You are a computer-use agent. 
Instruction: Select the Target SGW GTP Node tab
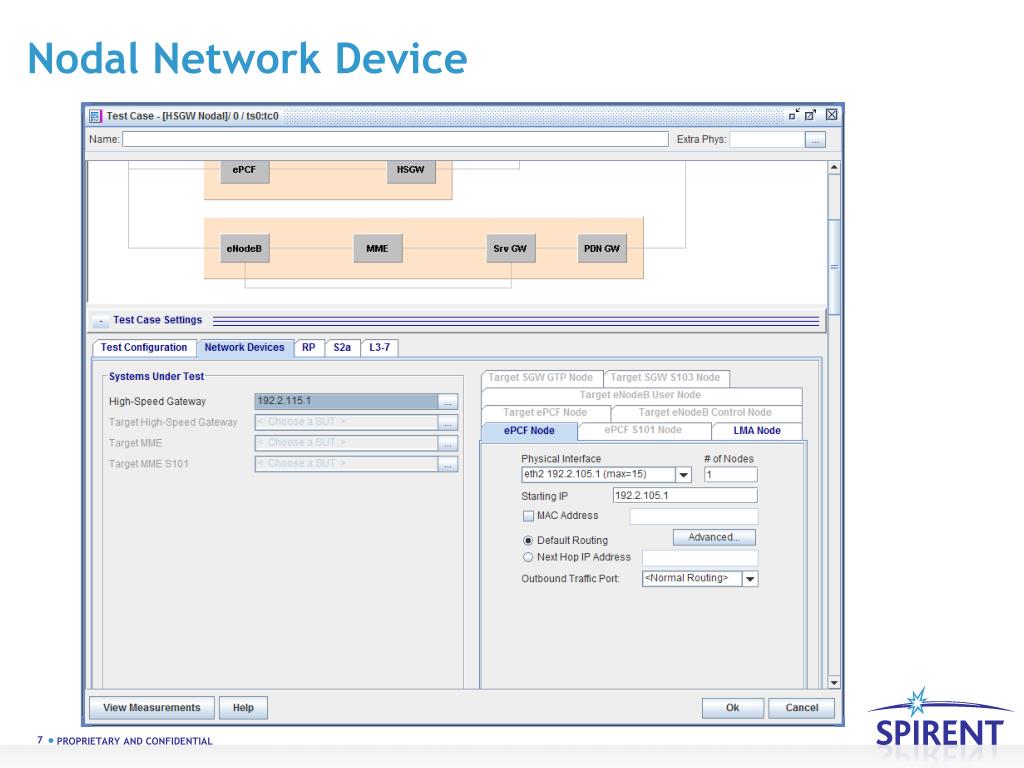tap(541, 378)
